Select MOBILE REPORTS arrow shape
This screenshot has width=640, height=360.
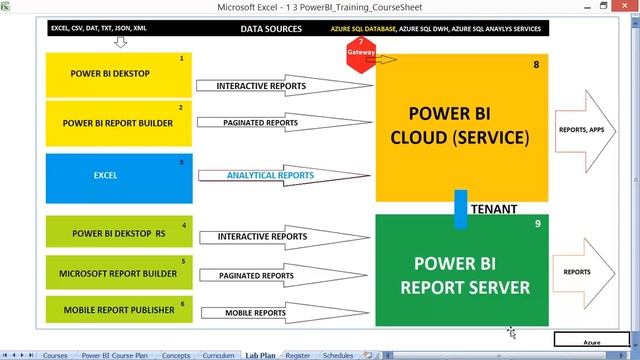coord(285,313)
